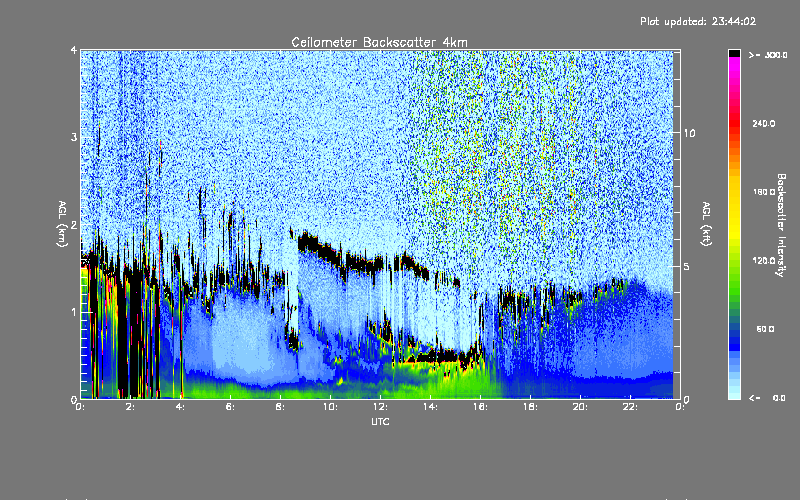Select the '12:' UTC hour tick label
Image resolution: width=800 pixels, height=500 pixels.
point(380,407)
